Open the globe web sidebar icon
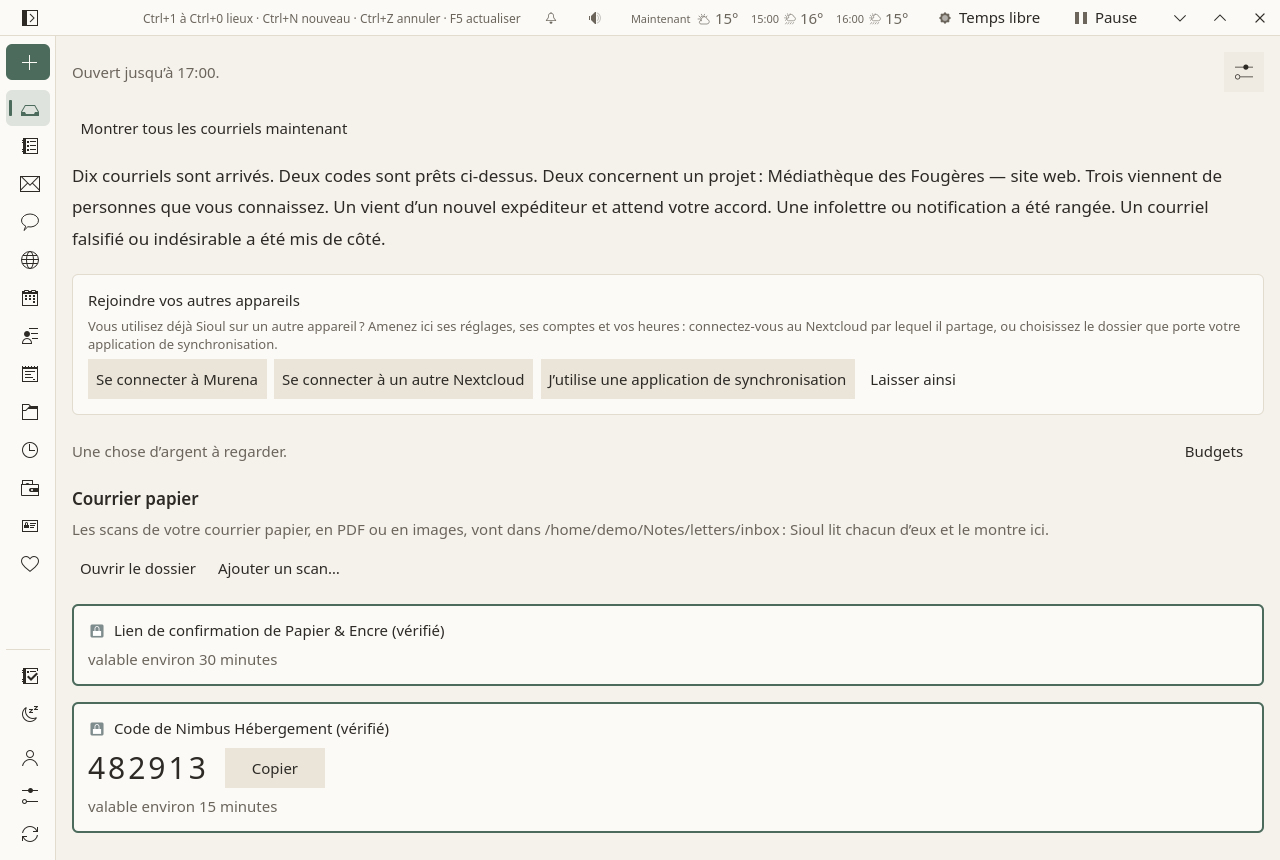The height and width of the screenshot is (860, 1280). [x=30, y=260]
